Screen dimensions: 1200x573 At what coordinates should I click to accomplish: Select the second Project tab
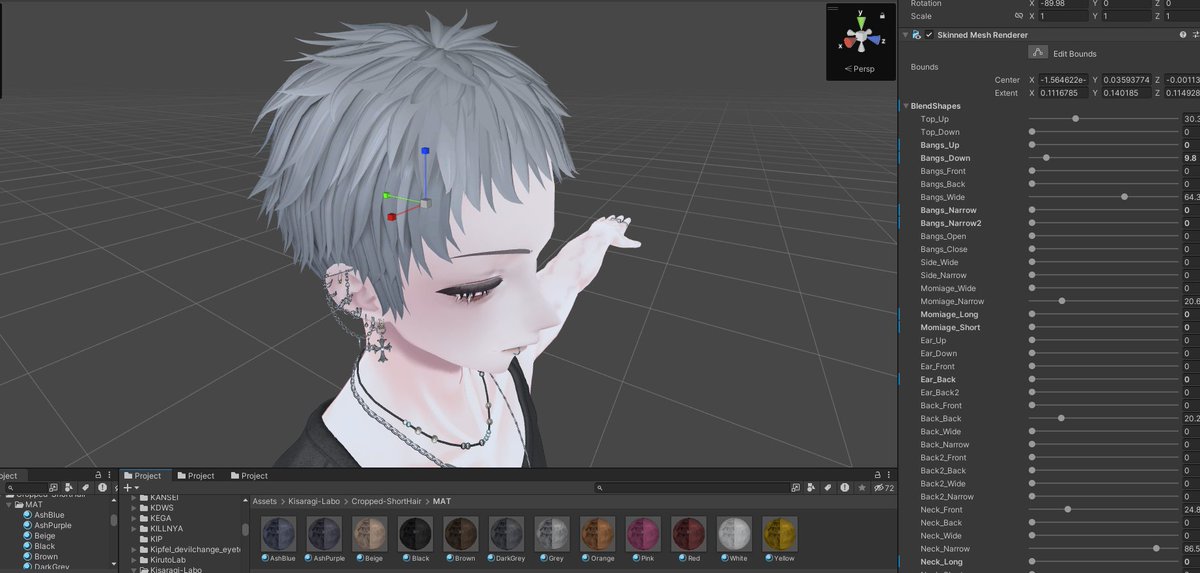(x=195, y=476)
